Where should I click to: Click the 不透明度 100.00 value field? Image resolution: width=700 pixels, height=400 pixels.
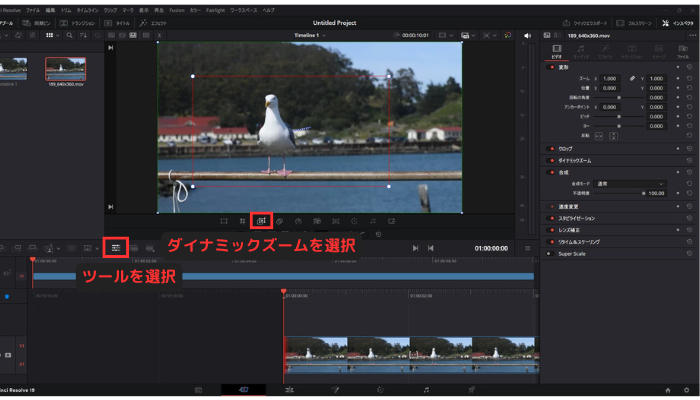click(x=657, y=193)
